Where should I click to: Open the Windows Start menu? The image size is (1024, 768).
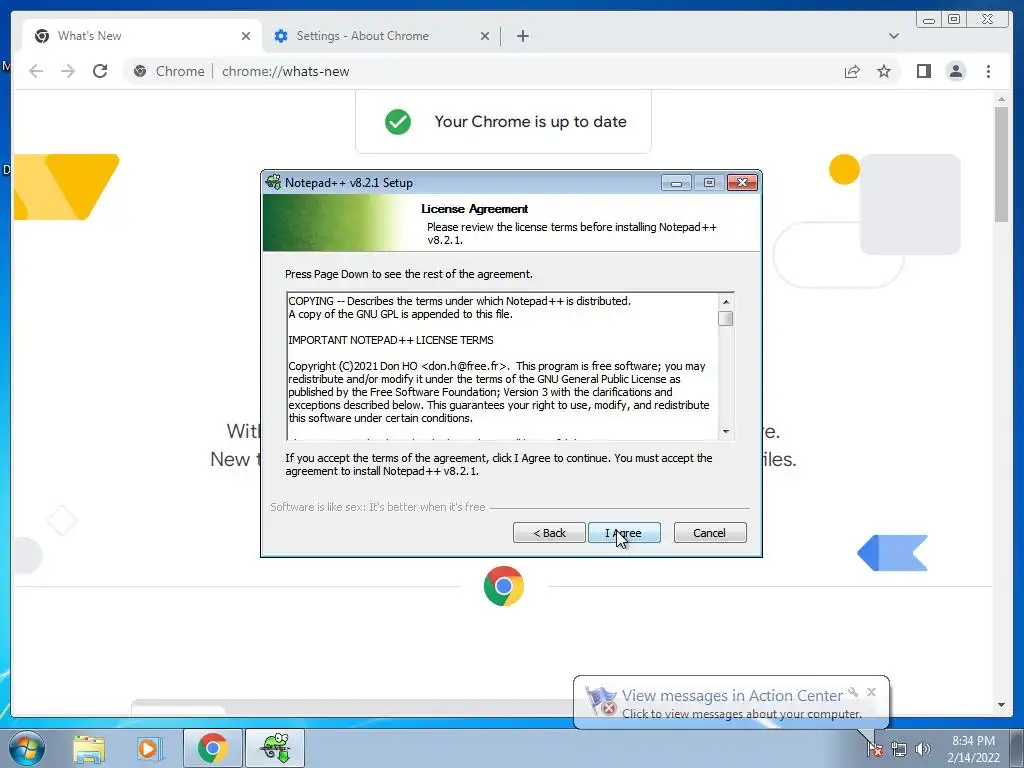(26, 748)
